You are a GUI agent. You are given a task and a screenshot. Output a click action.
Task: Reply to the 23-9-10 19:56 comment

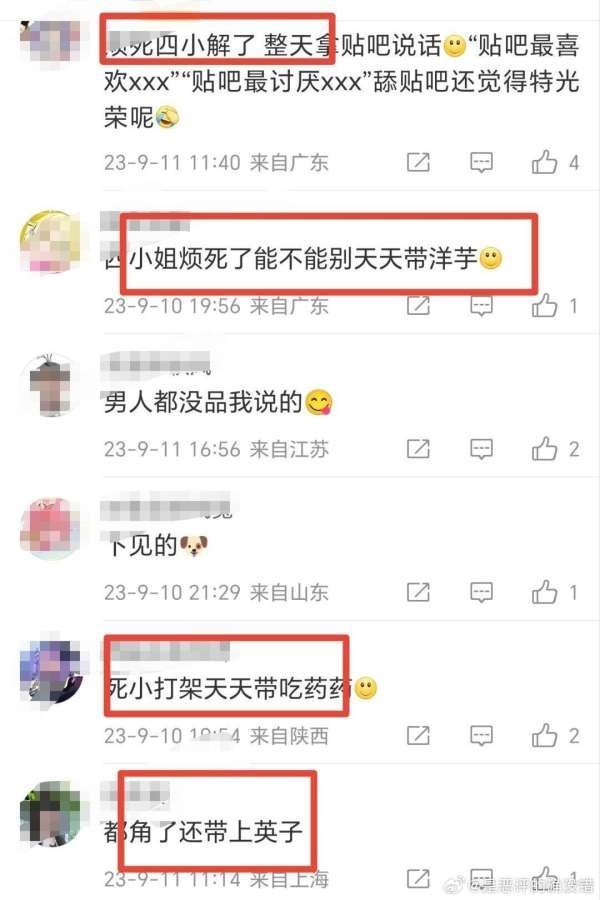coord(481,305)
